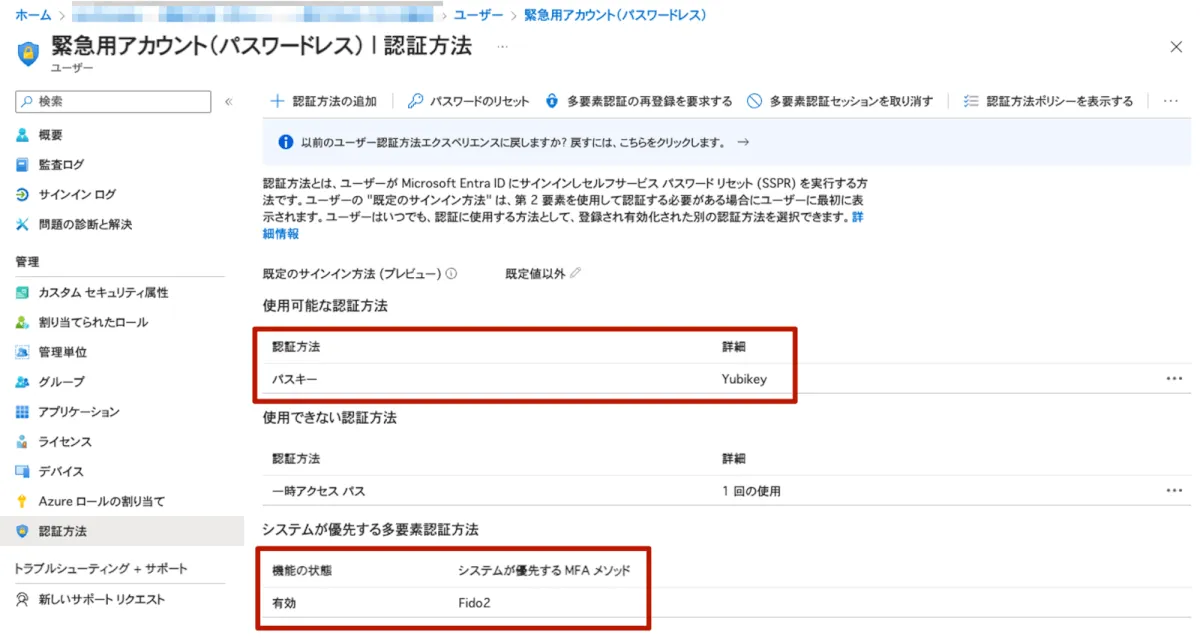The width and height of the screenshot is (1200, 641).
Task: Click the blue info icon in banner
Action: pos(285,142)
